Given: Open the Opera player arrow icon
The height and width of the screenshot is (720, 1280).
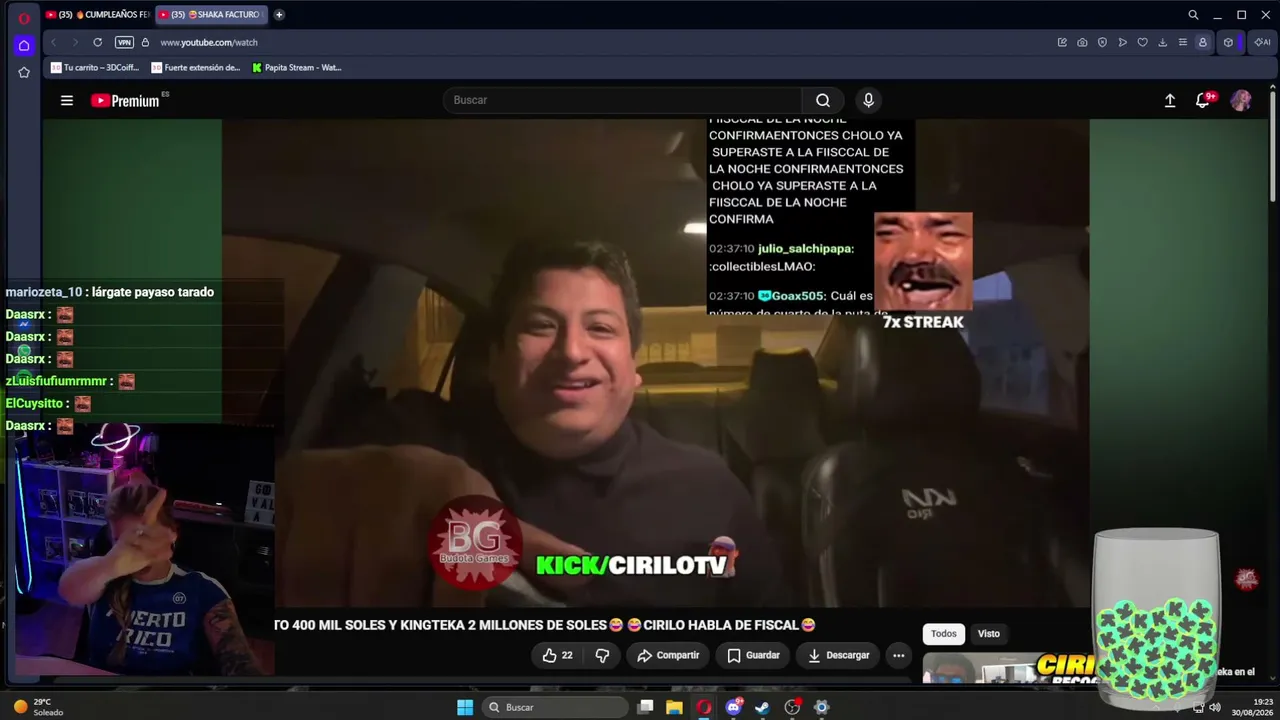Looking at the screenshot, I should [x=1122, y=42].
